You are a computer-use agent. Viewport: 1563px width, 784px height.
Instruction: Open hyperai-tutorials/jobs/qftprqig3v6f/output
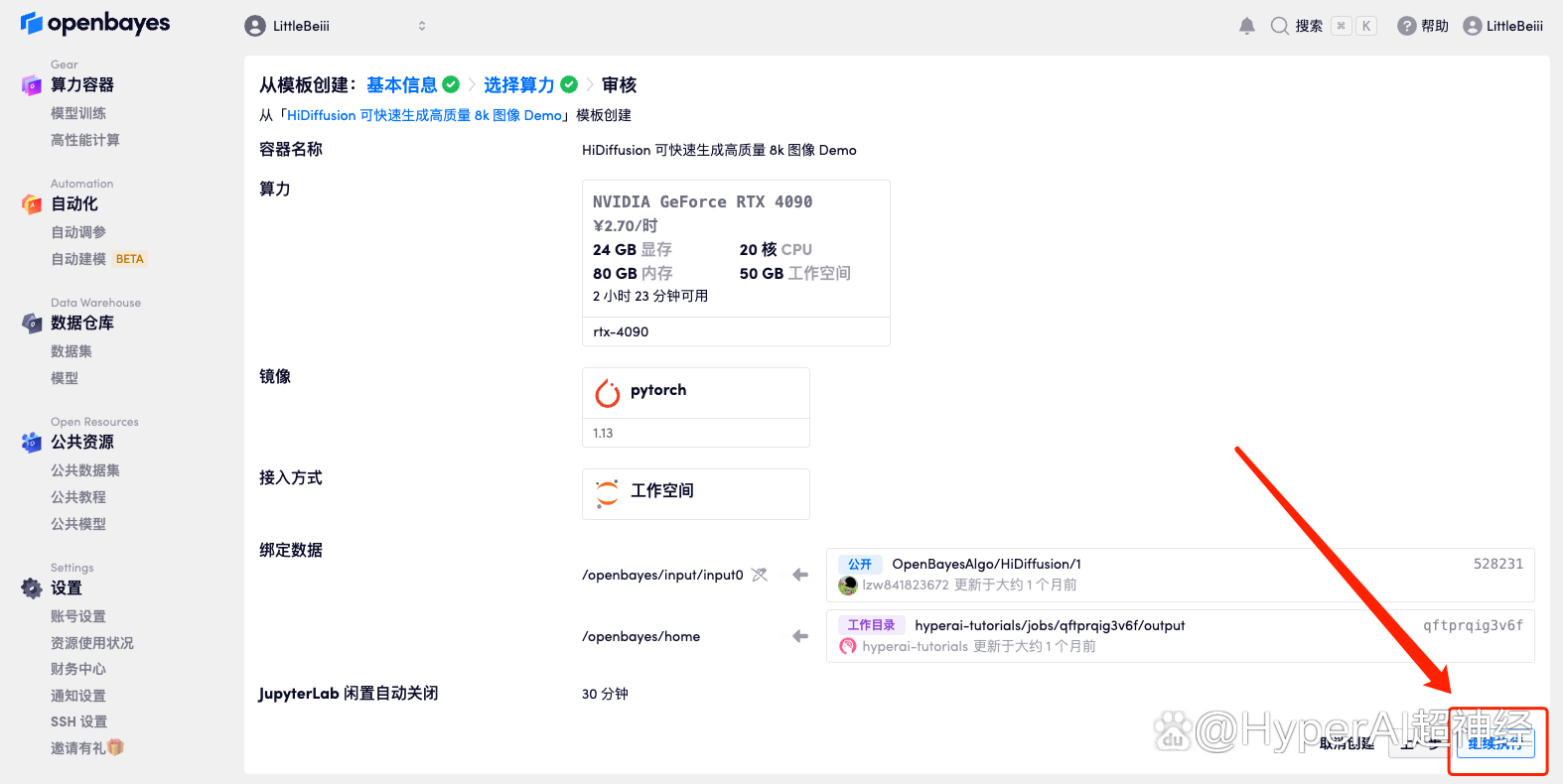point(1050,625)
